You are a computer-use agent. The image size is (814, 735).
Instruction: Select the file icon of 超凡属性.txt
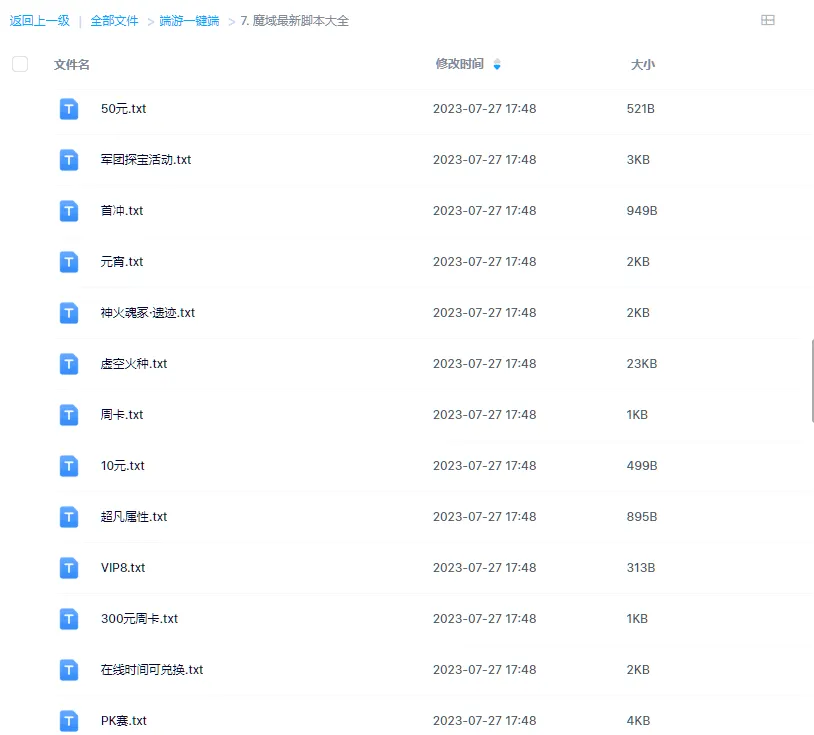pos(69,517)
